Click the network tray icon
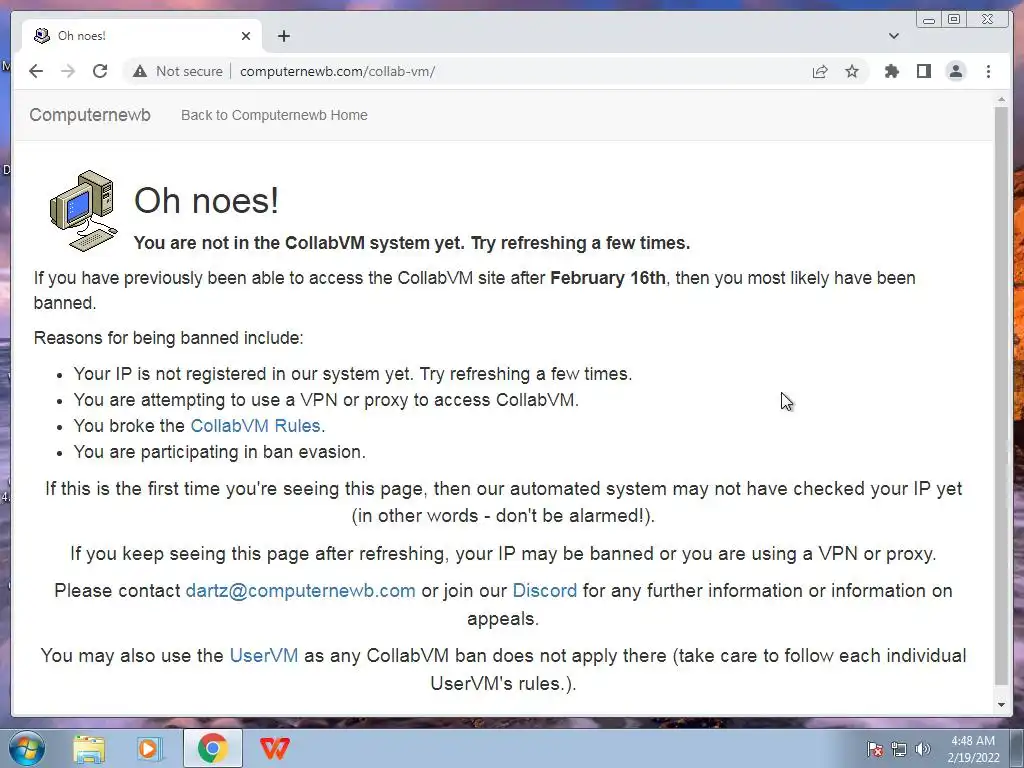This screenshot has height=768, width=1024. pos(899,749)
